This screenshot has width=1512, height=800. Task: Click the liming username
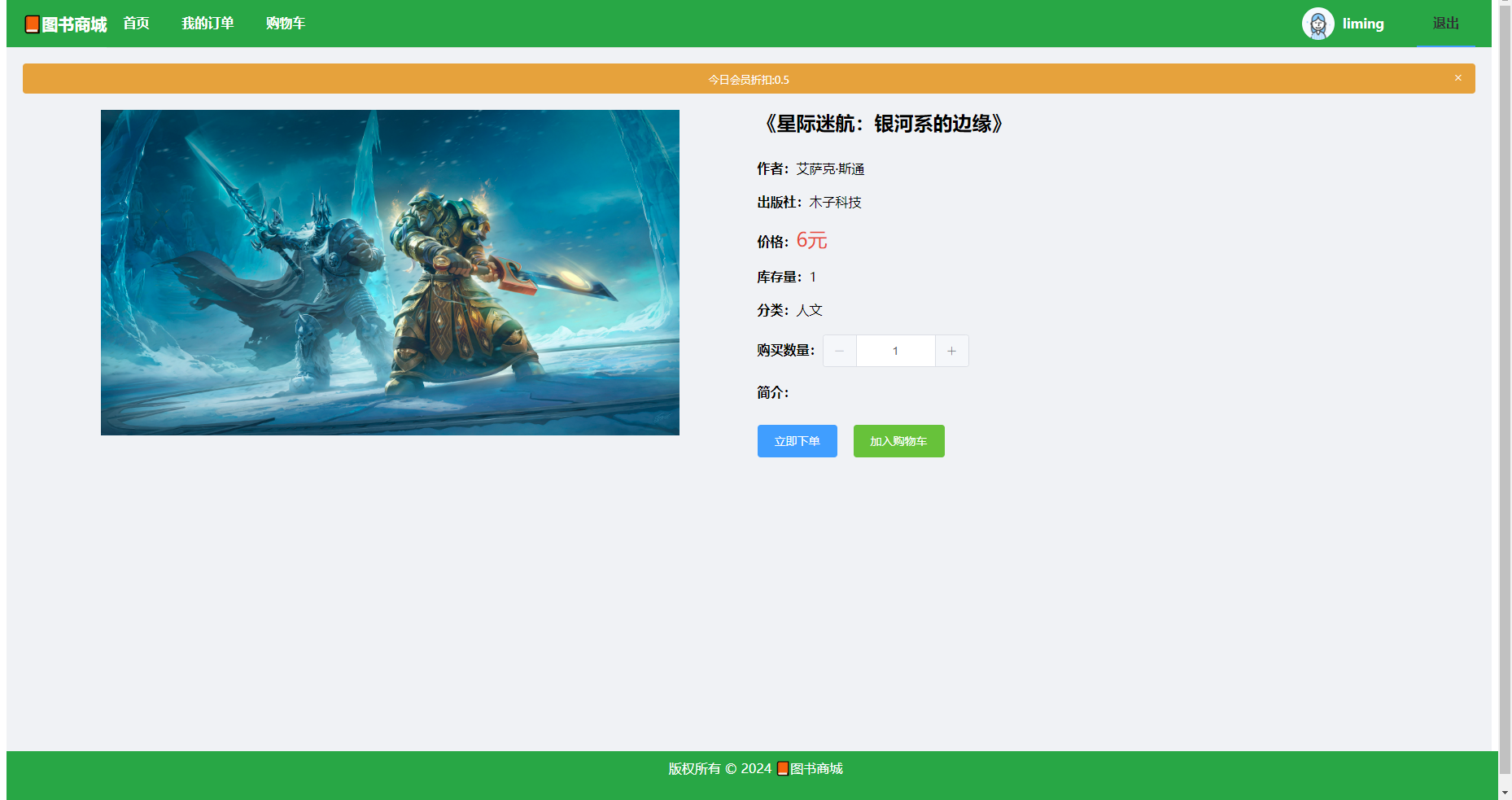click(1363, 24)
